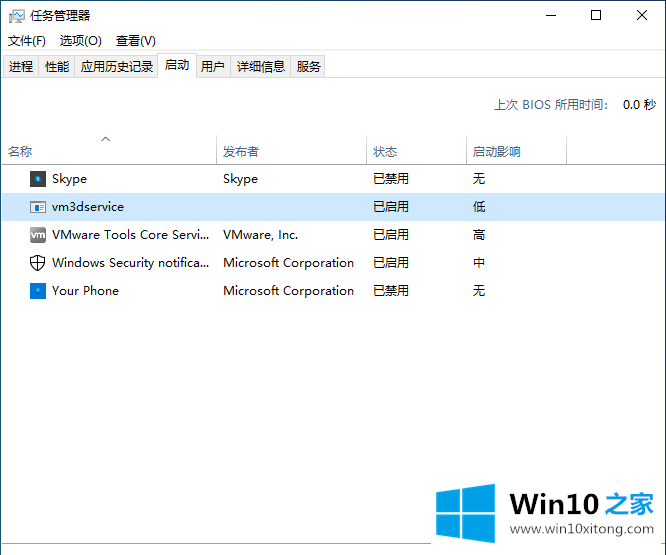Click the Skype app icon
The image size is (666, 555).
38,179
